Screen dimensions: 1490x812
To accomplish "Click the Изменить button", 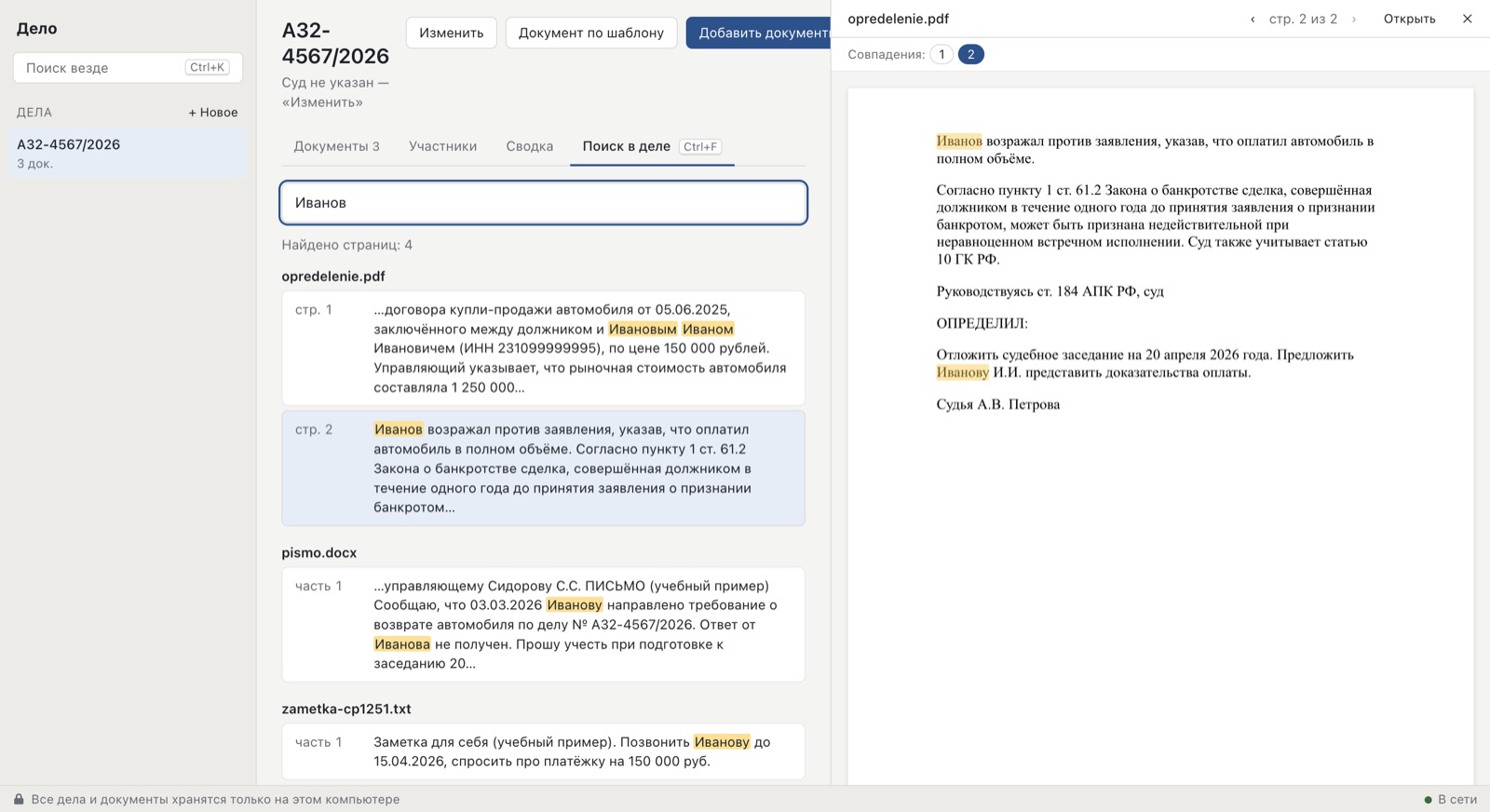I will click(x=451, y=33).
